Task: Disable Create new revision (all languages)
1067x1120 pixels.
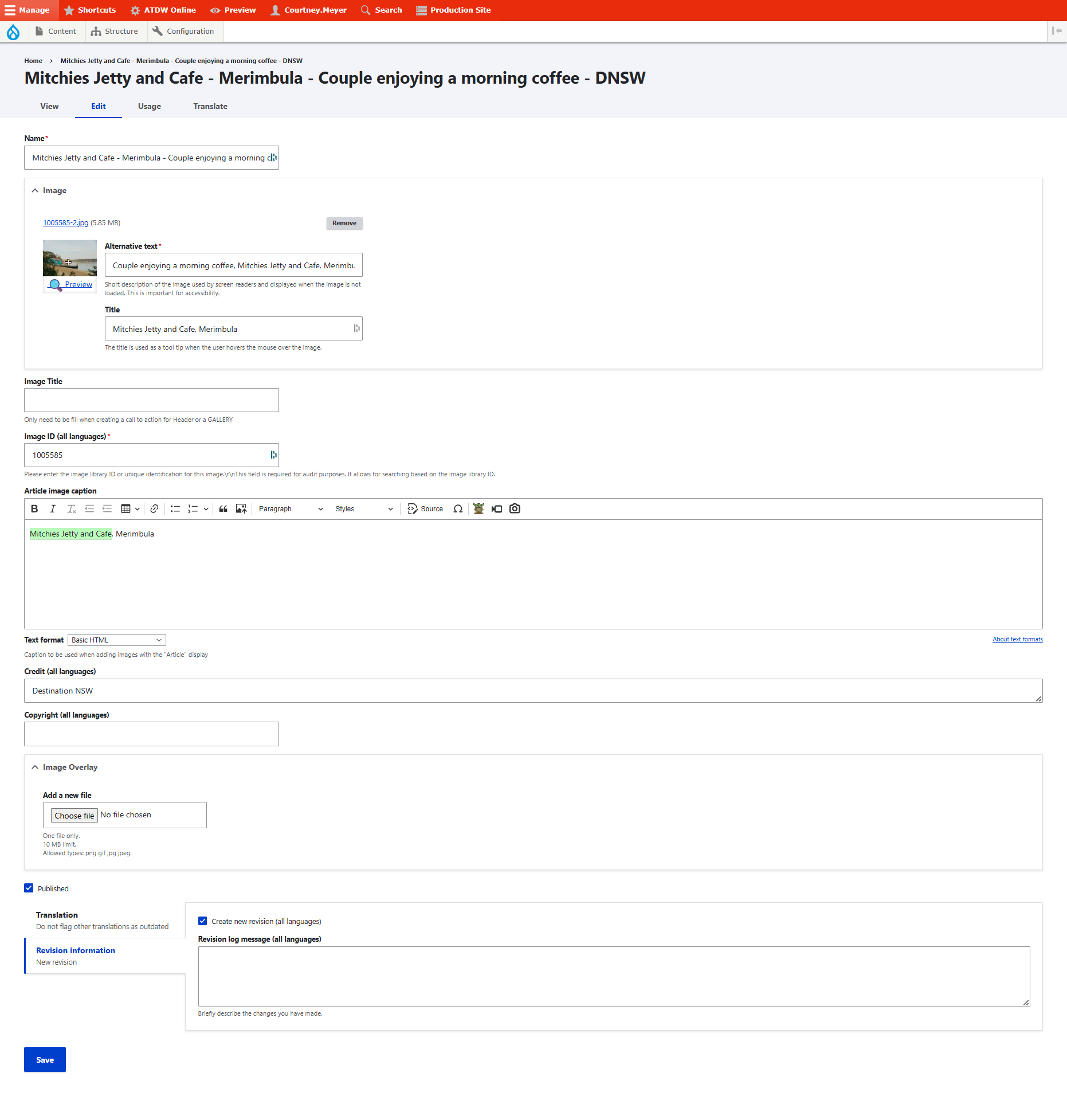Action: (202, 921)
